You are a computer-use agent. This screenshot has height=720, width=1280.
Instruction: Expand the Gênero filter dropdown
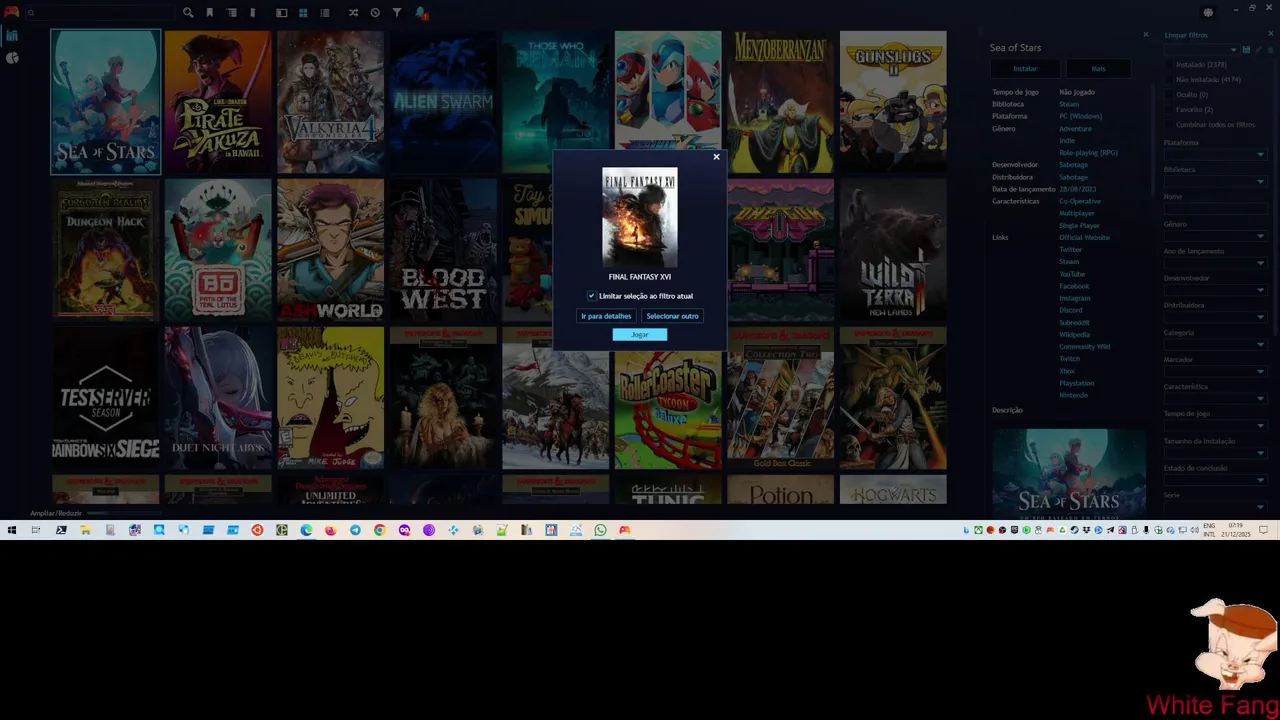pos(1260,236)
